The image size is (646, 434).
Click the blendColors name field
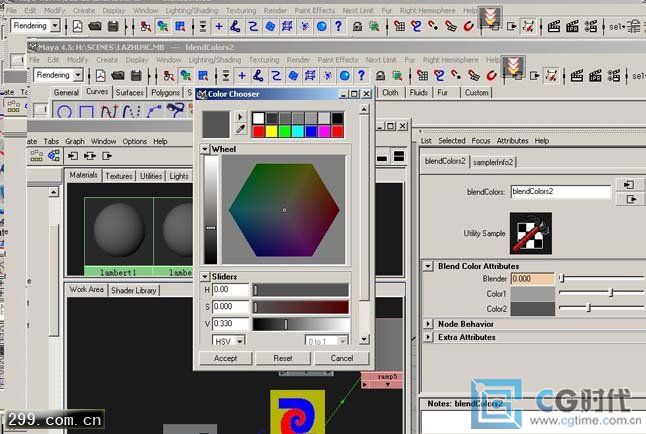(x=561, y=192)
